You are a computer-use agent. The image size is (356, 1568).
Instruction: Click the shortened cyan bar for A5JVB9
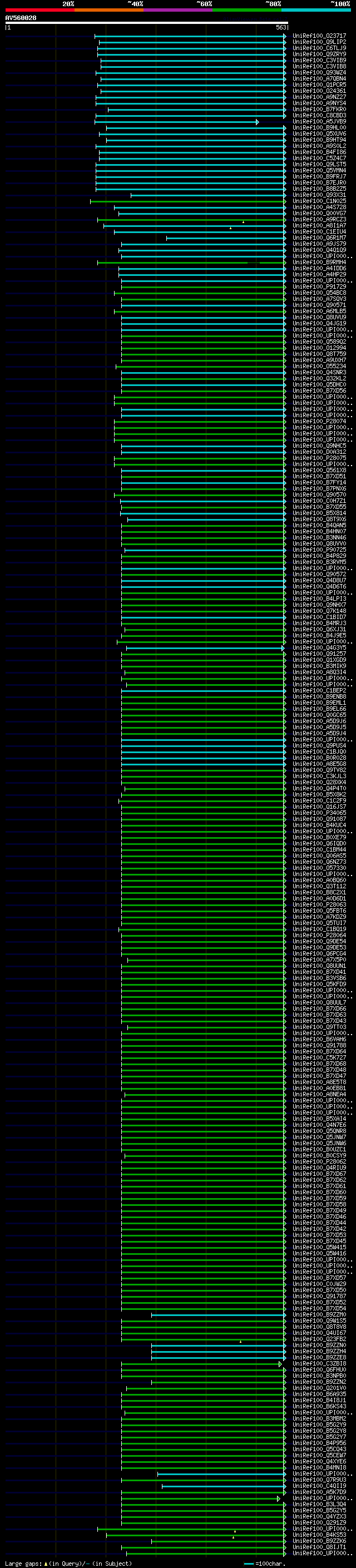click(176, 122)
